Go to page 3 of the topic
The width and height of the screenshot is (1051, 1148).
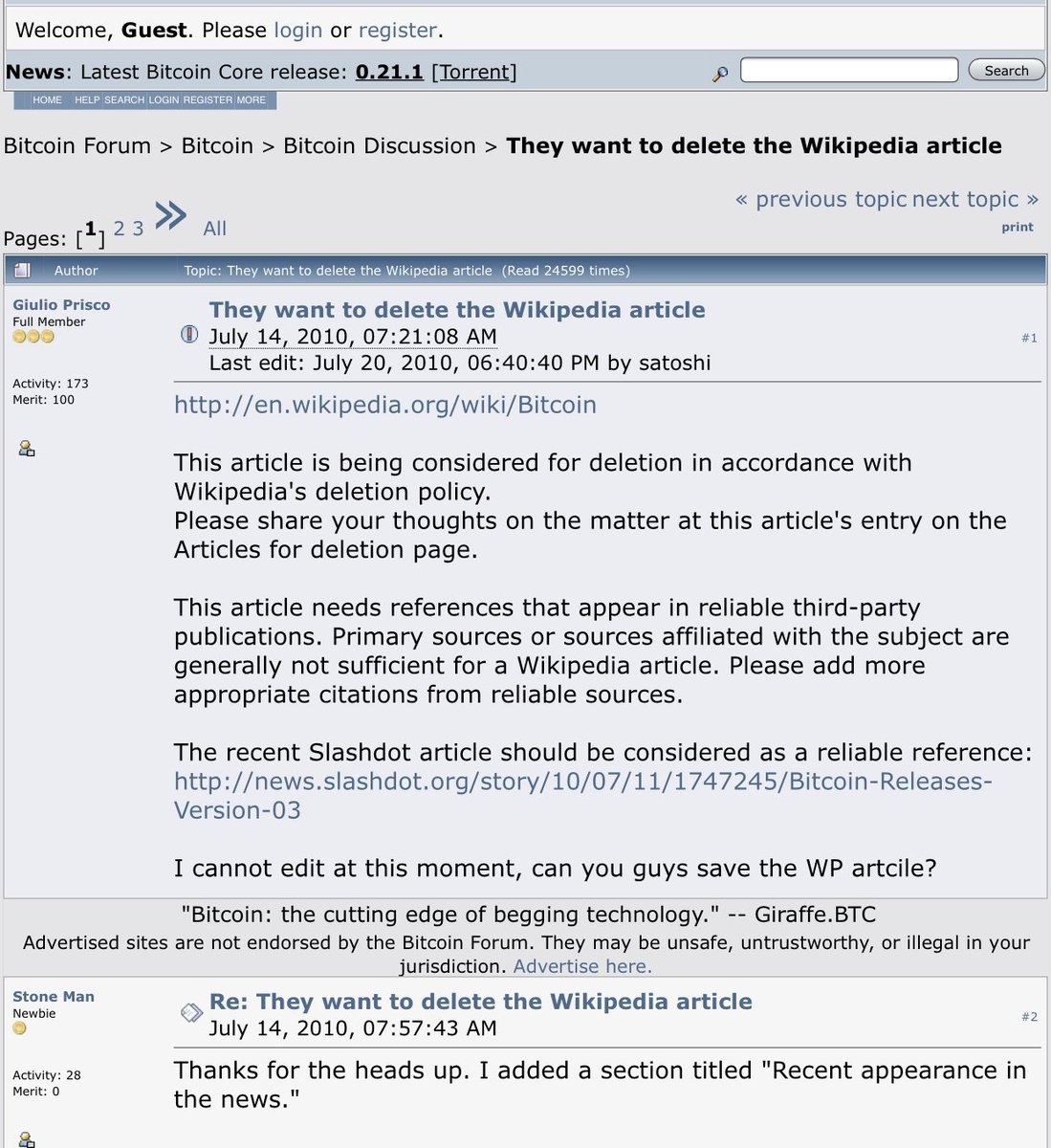[x=138, y=228]
